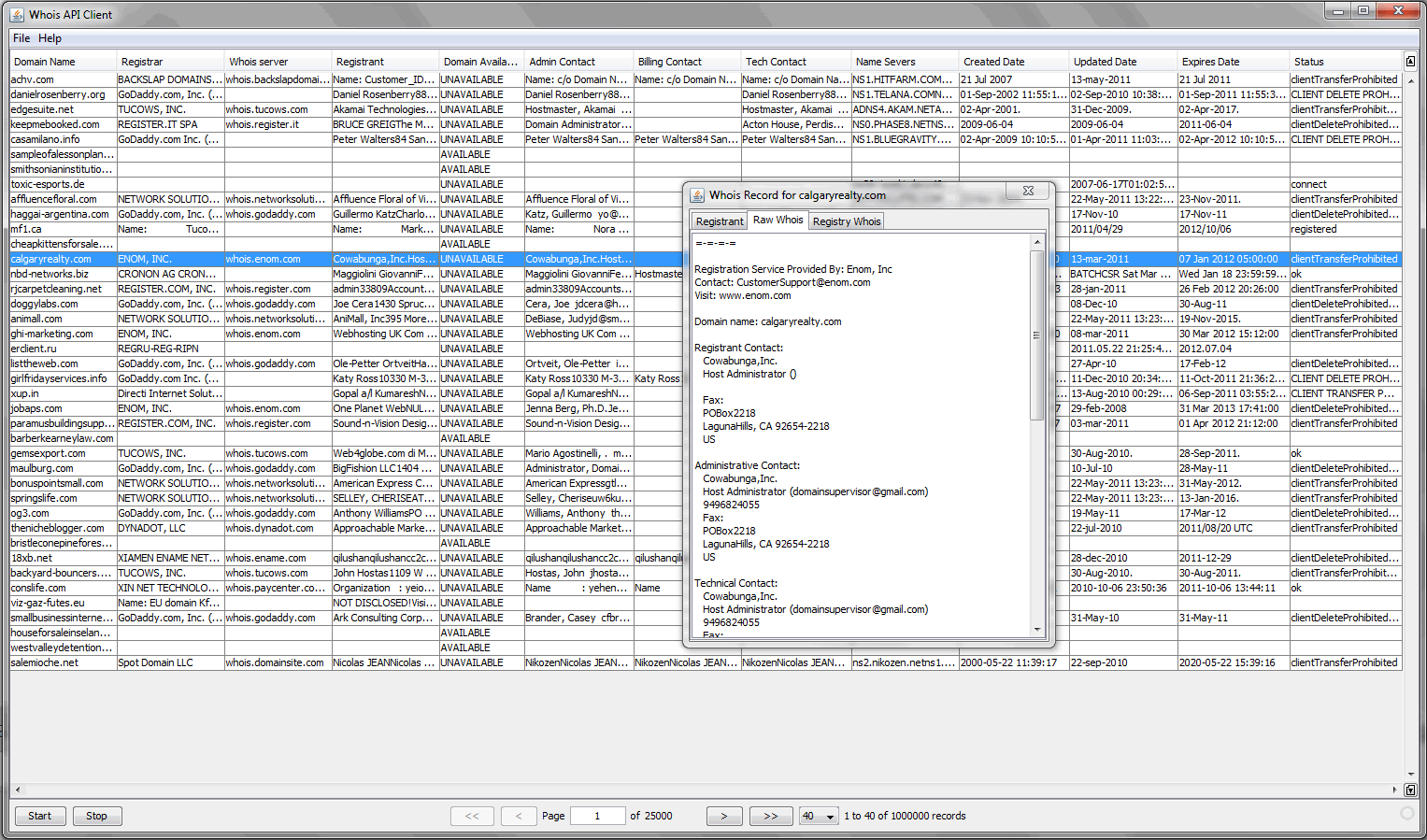Viewport: 1427px width, 840px height.
Task: Select the toxic-esports.de domain cell
Action: tap(63, 184)
